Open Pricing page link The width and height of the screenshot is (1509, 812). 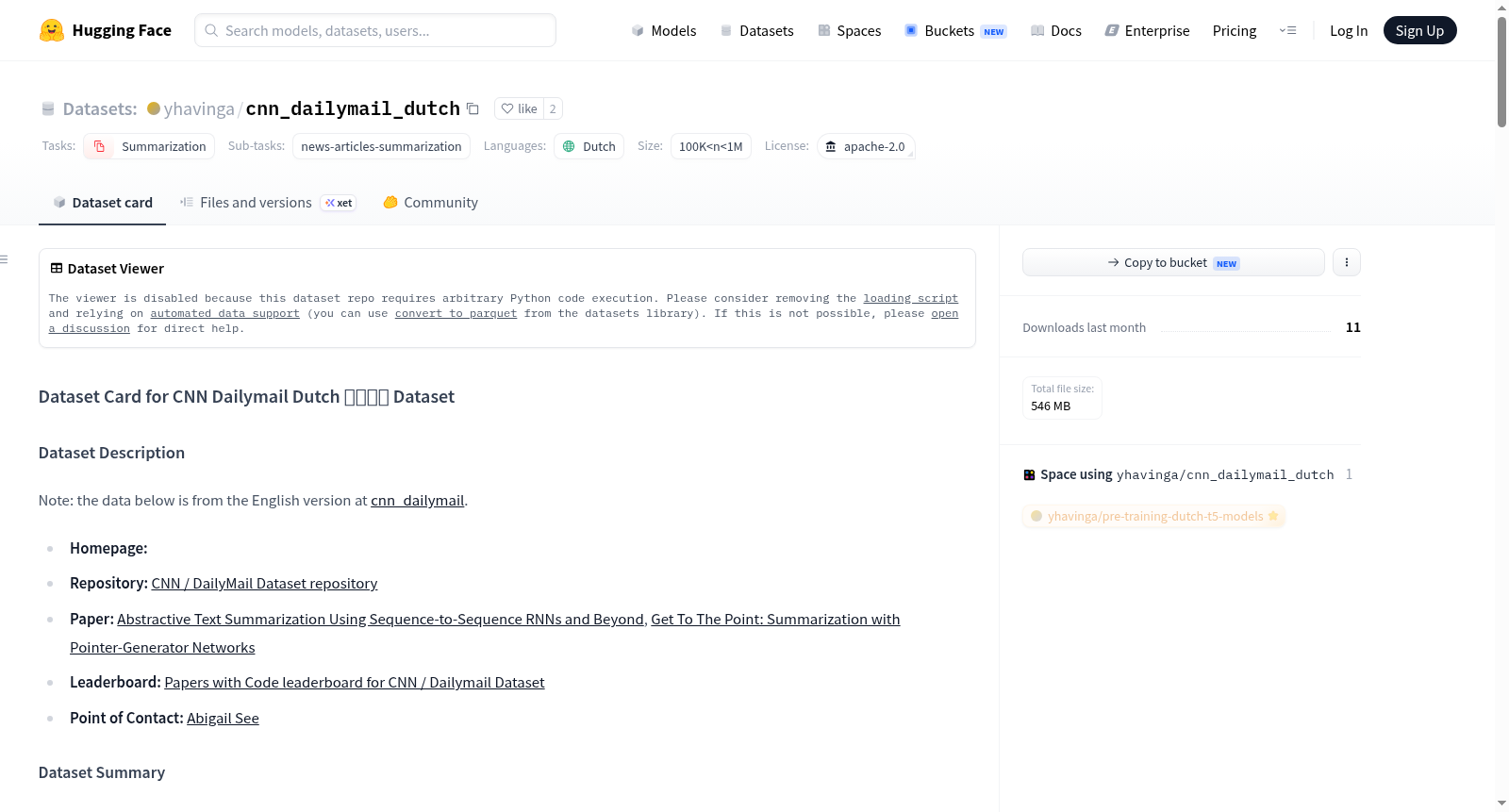(1234, 31)
